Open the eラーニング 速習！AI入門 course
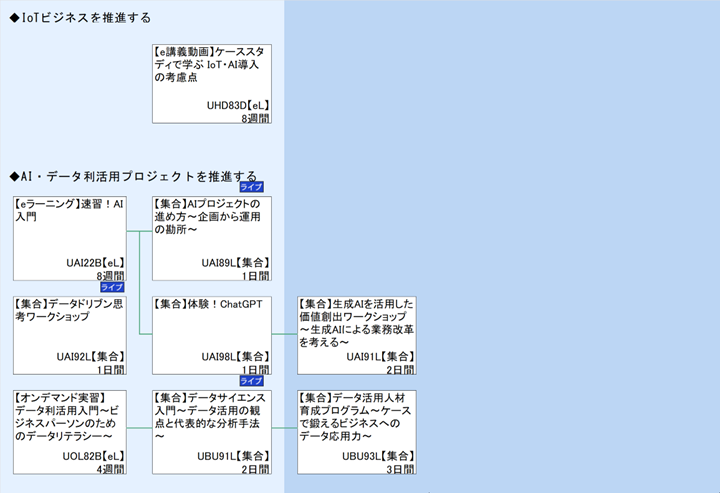Viewport: 720px width, 493px height. pyautogui.click(x=69, y=238)
